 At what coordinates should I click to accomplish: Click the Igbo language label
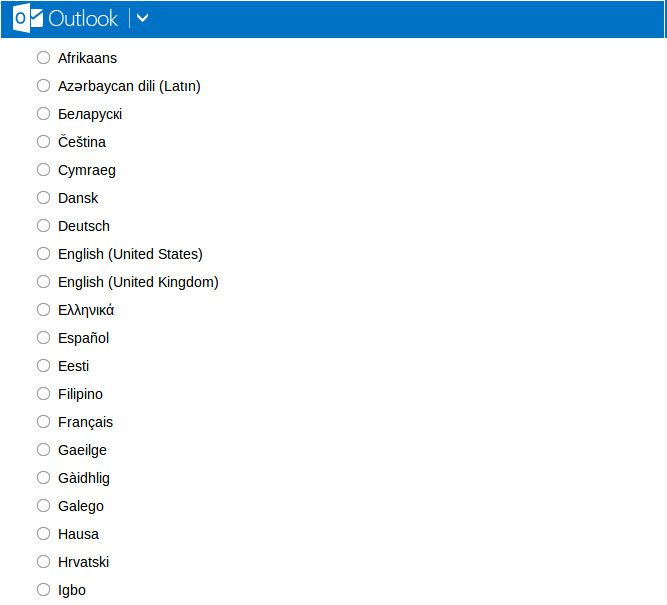72,591
